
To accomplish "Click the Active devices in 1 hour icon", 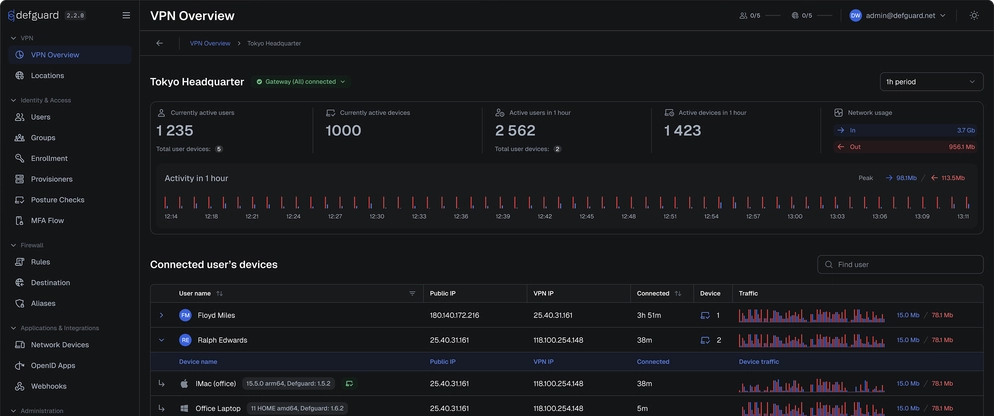I will (669, 113).
